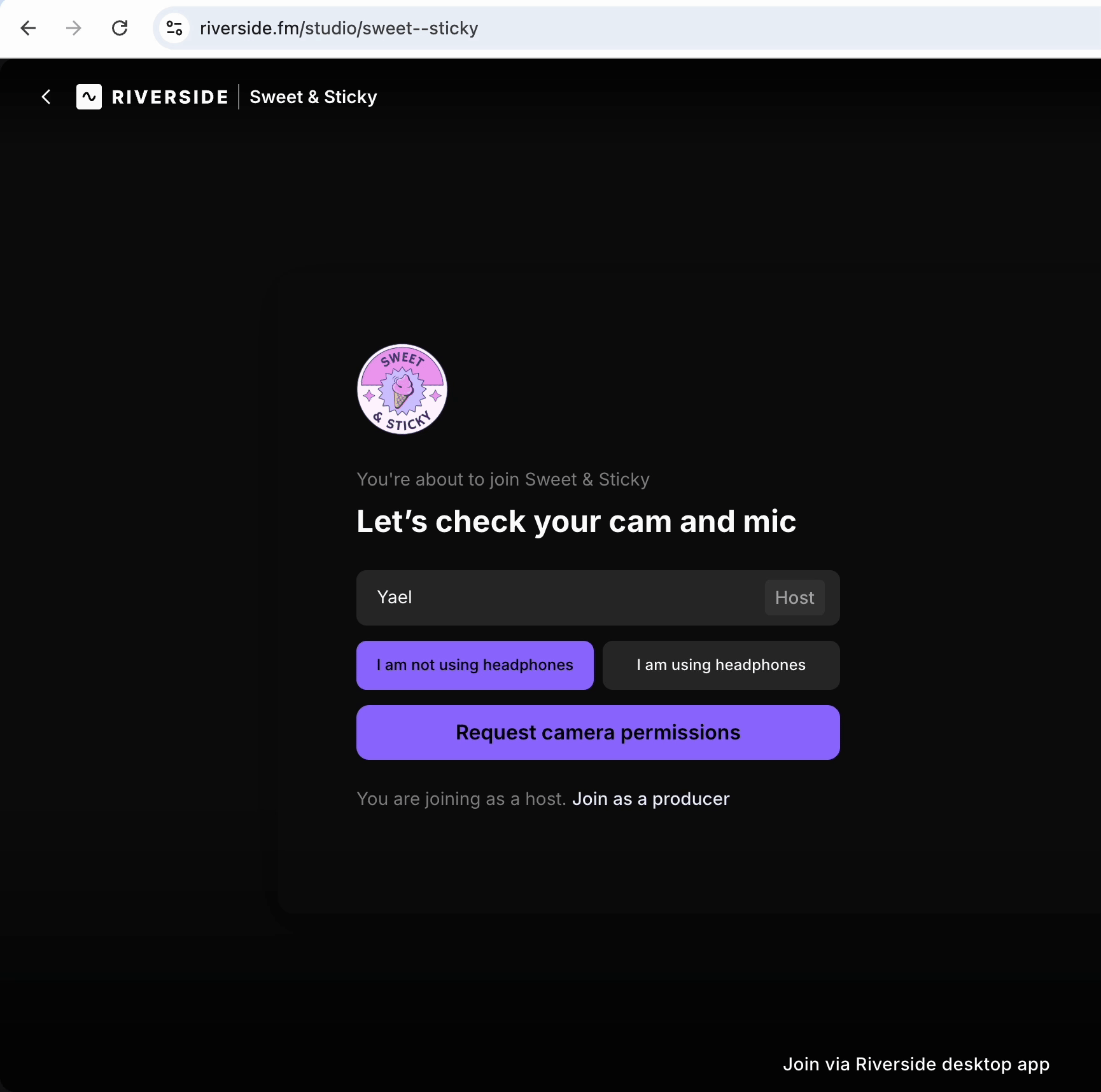
Task: Click the browser address bar URL
Action: [x=339, y=28]
